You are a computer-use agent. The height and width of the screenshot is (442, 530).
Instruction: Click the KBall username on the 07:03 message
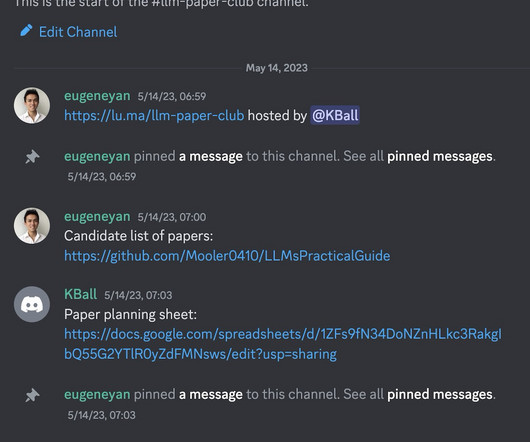[80, 294]
